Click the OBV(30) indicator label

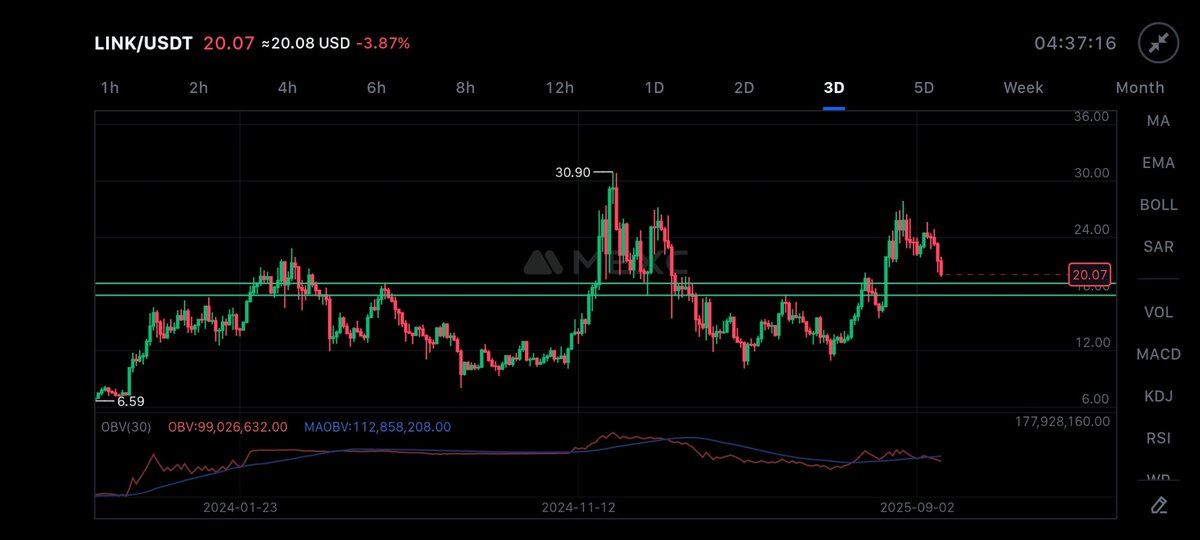pos(125,427)
